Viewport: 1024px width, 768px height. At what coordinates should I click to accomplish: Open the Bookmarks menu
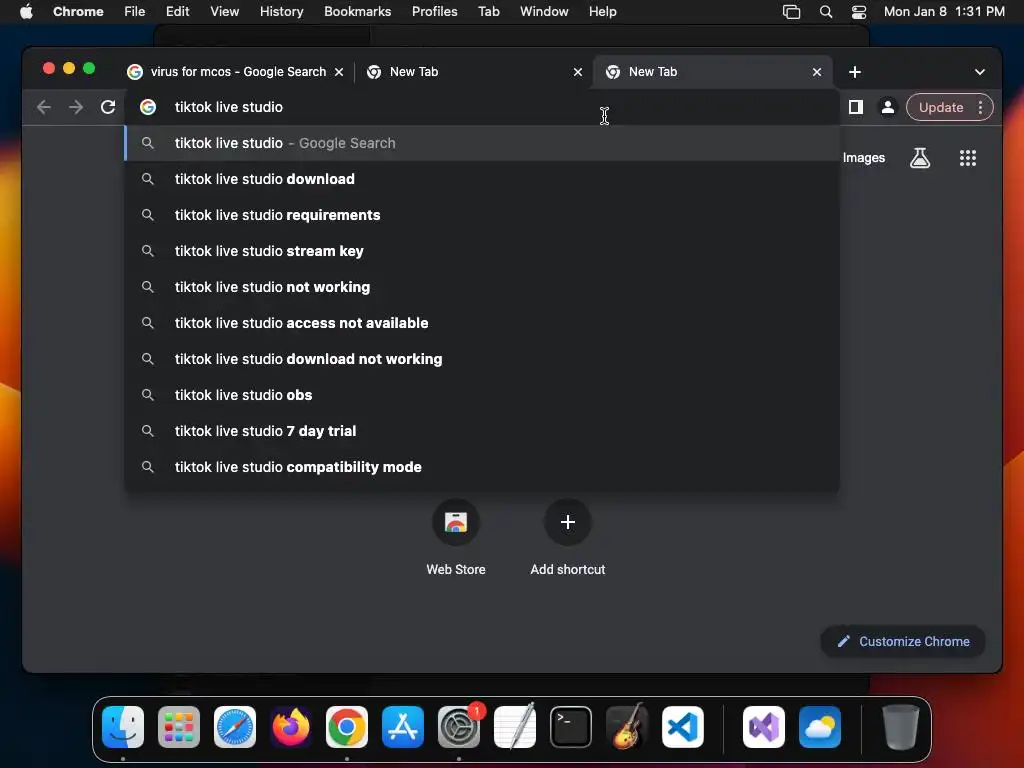357,11
